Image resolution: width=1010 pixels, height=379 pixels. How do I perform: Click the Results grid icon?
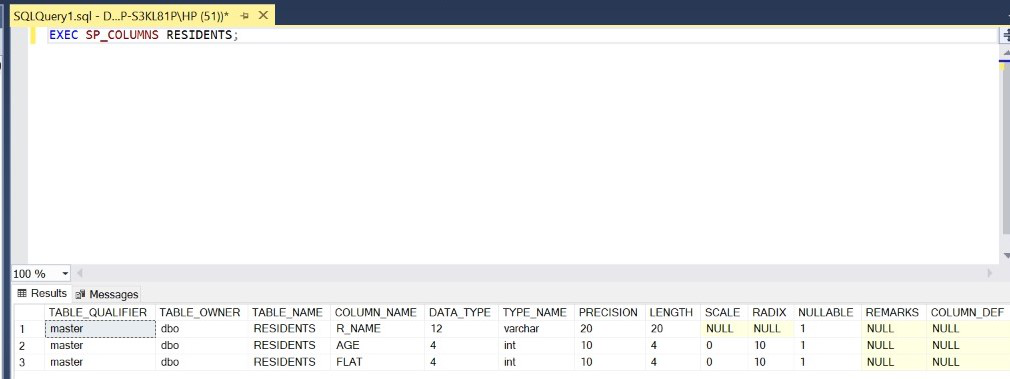point(22,293)
